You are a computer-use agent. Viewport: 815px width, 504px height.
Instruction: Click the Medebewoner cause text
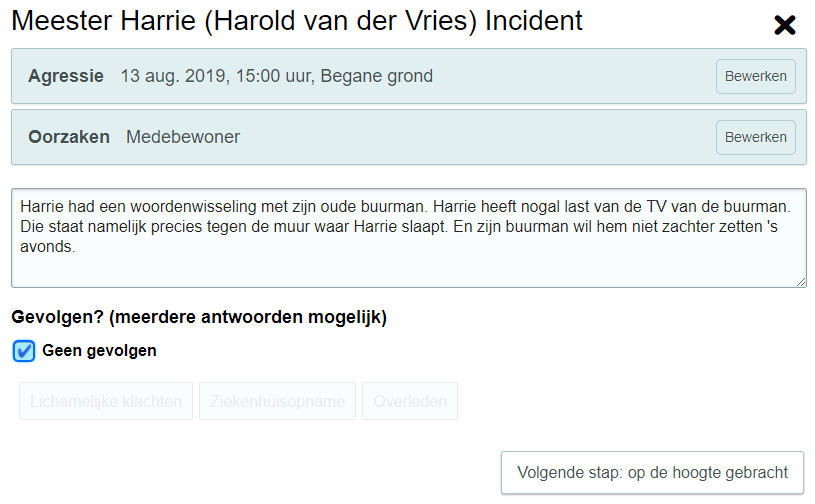[183, 137]
